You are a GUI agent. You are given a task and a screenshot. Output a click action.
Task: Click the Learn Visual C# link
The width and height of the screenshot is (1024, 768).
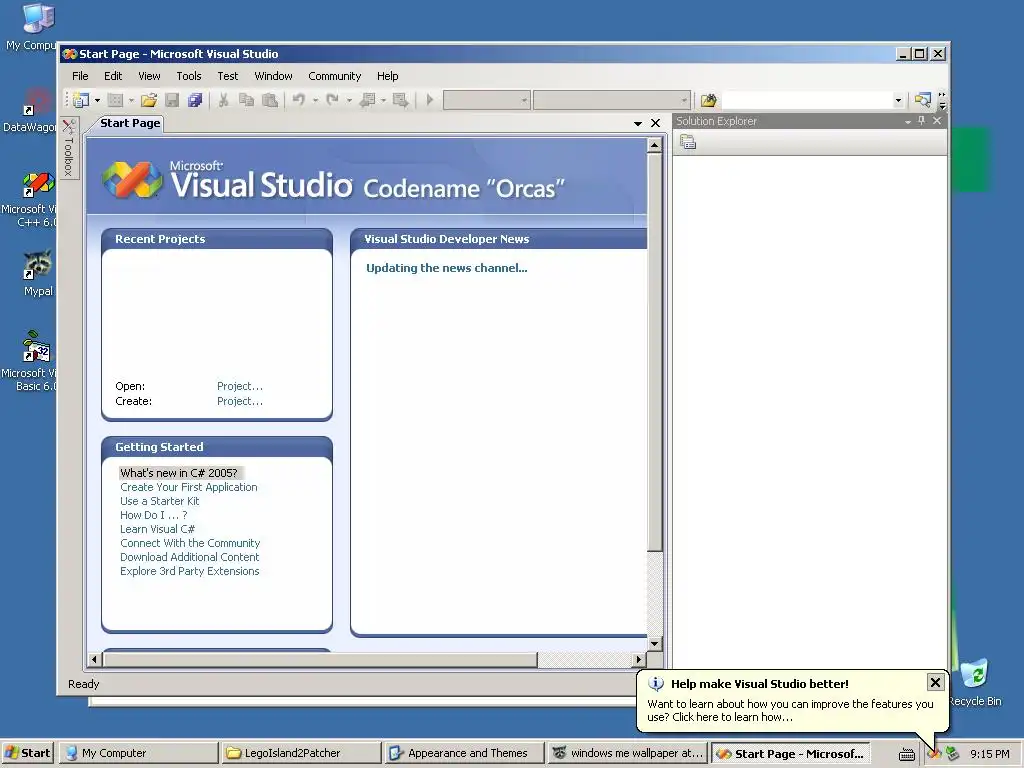pyautogui.click(x=157, y=529)
